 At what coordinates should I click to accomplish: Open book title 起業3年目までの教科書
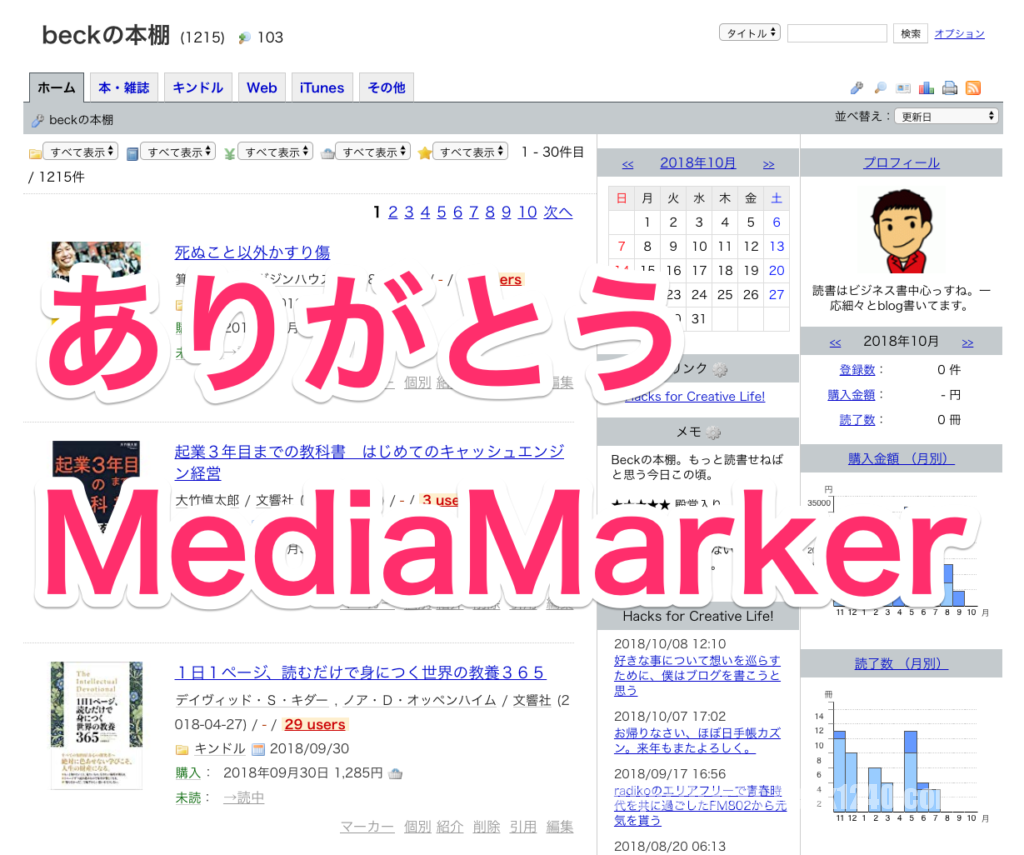tap(369, 462)
